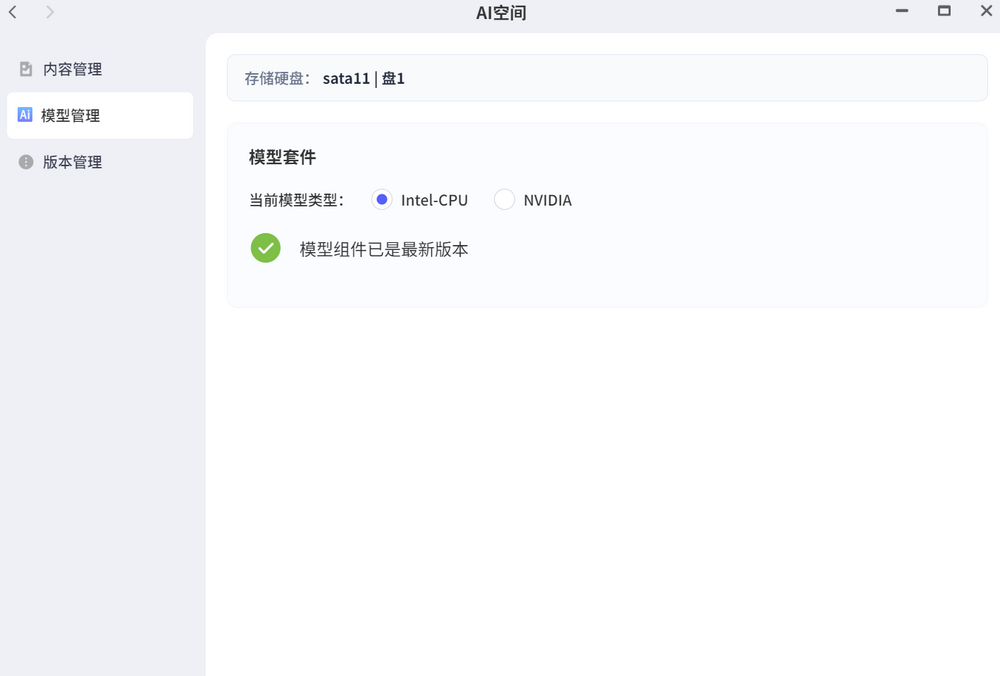This screenshot has width=1000, height=676.
Task: Click the 模型组件已是最新版本 status text
Action: pyautogui.click(x=383, y=249)
